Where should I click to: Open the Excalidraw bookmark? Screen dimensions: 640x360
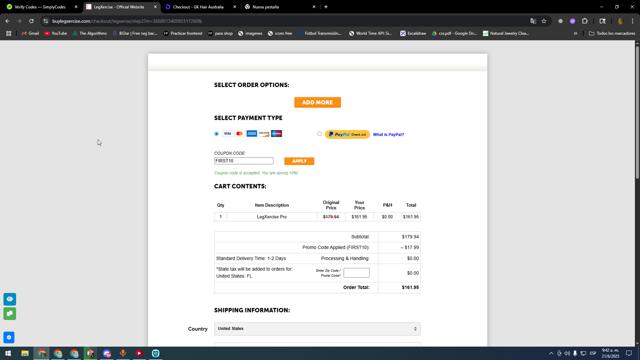(x=413, y=33)
